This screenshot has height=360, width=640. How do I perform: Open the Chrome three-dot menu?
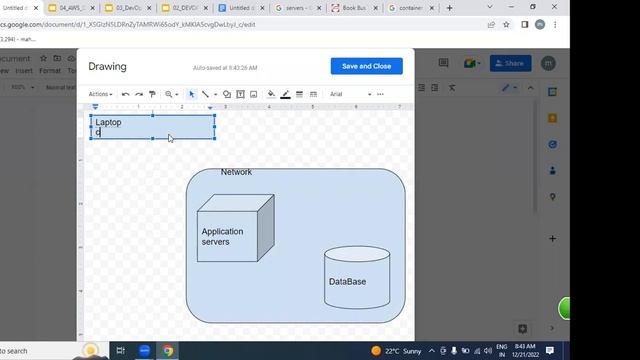pos(555,24)
